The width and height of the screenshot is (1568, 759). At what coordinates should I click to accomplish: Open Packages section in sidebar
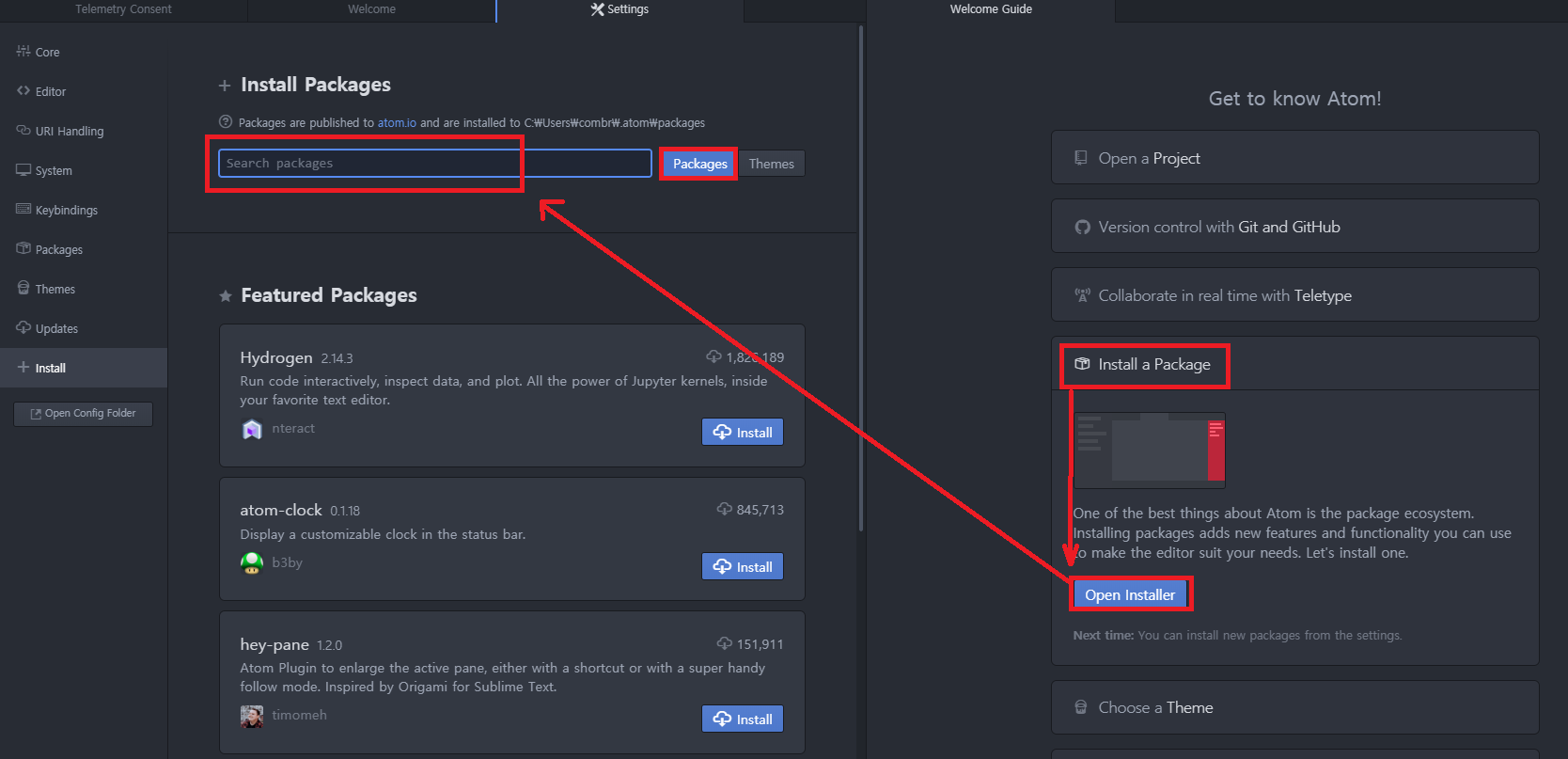point(84,249)
